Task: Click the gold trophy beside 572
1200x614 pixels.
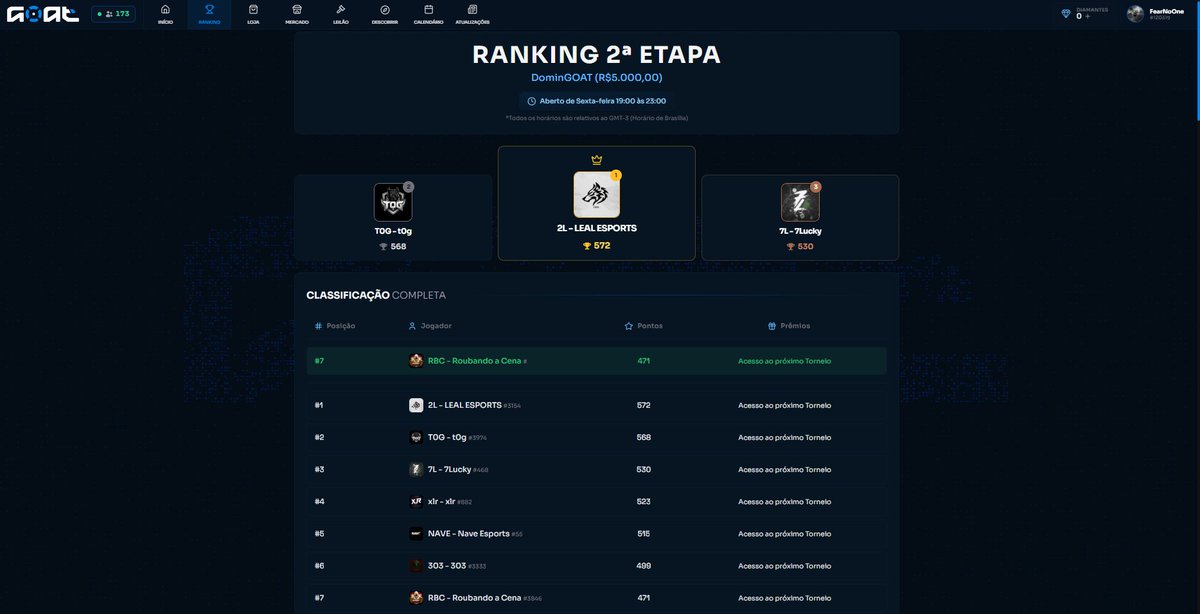Action: click(587, 245)
